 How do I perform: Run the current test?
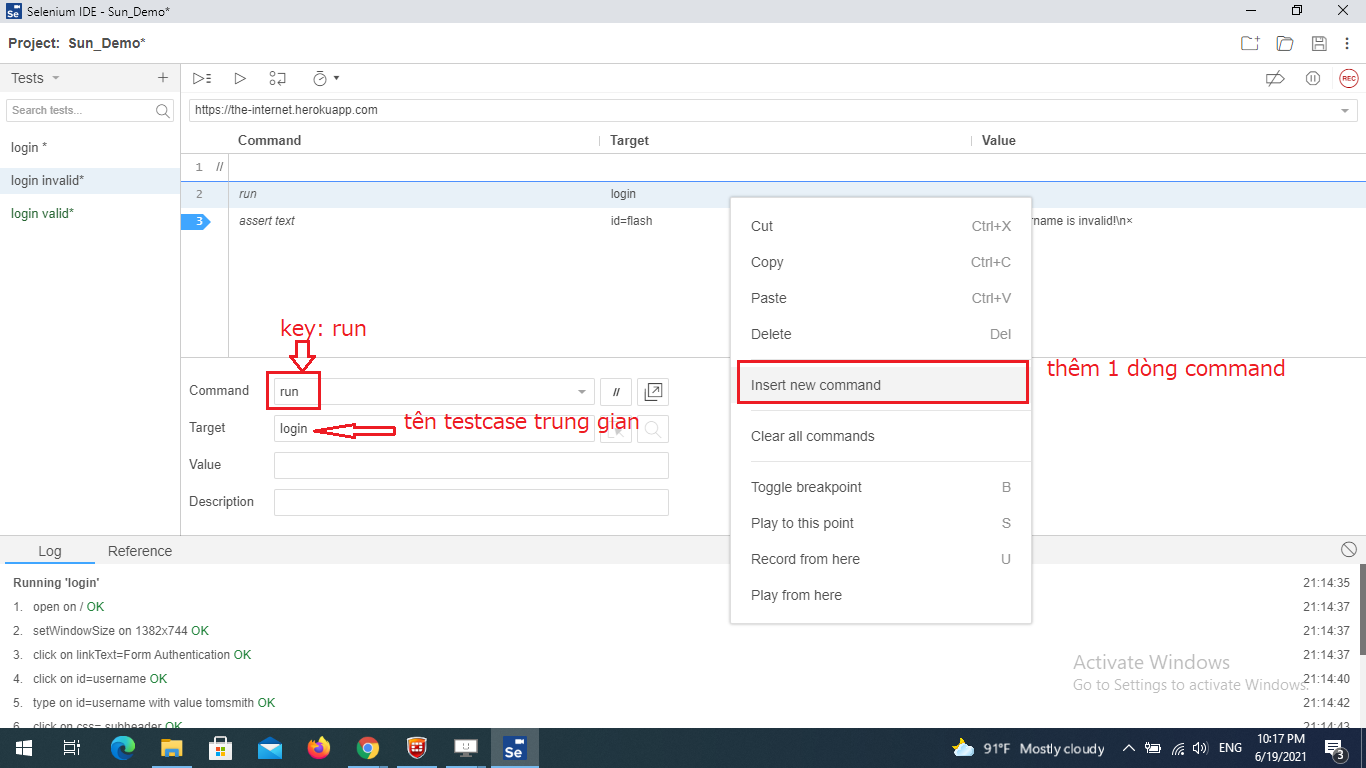coord(240,78)
